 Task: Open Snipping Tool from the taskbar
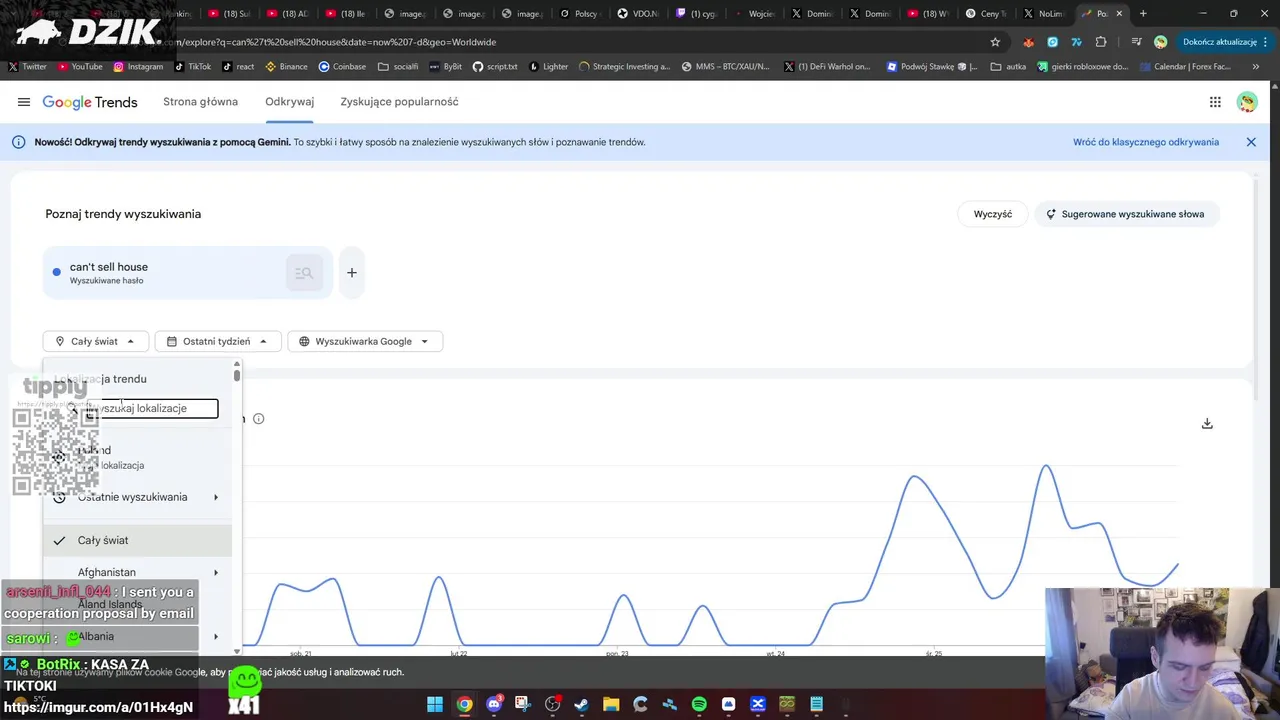pyautogui.click(x=523, y=704)
